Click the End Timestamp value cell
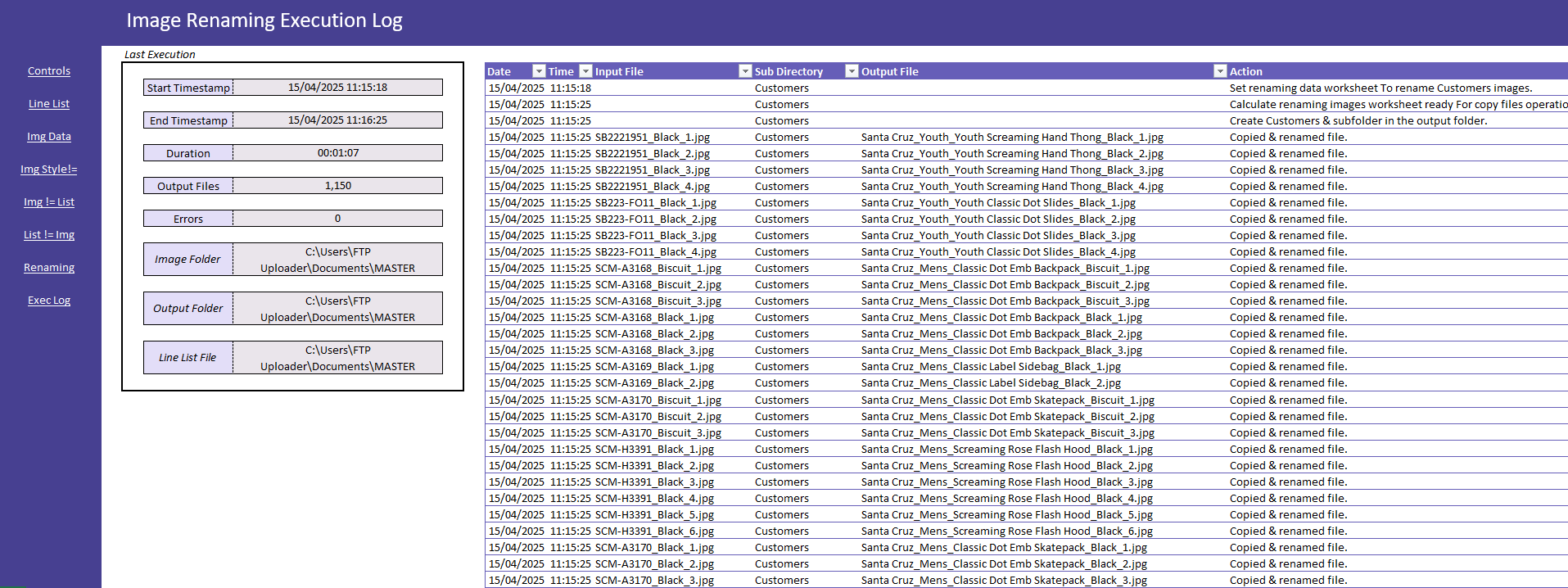The width and height of the screenshot is (1568, 588). click(337, 120)
